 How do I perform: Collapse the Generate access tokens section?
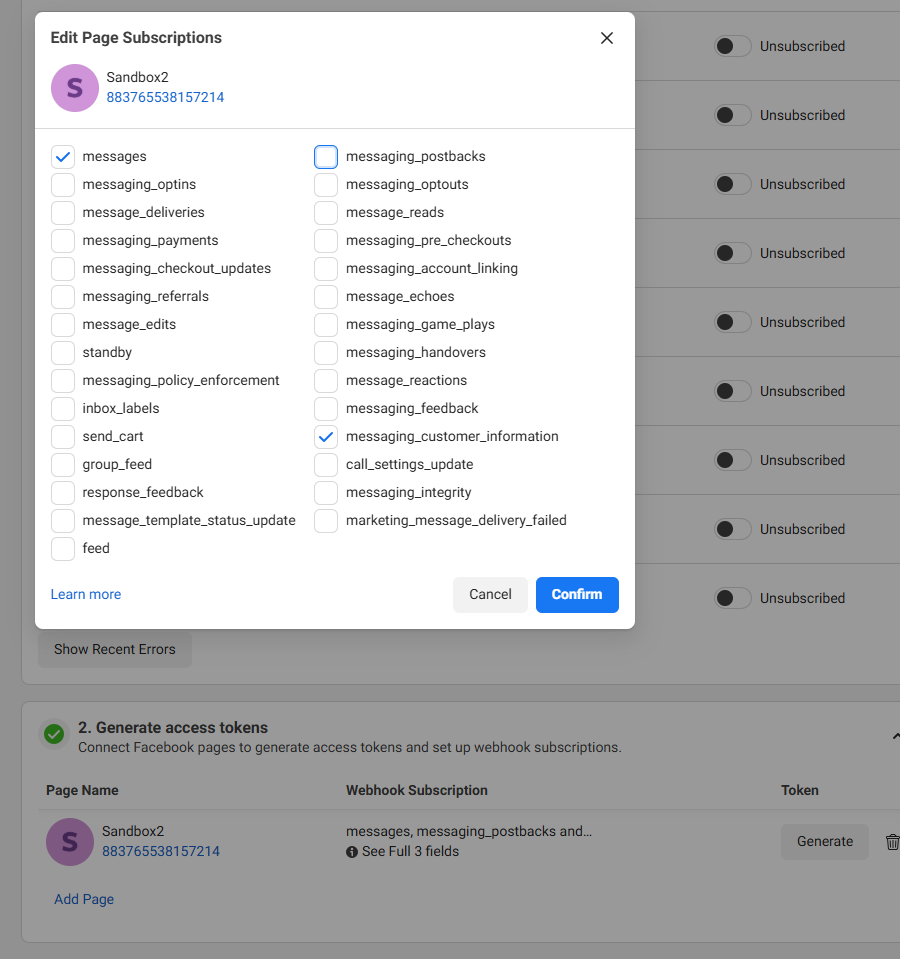(x=894, y=736)
